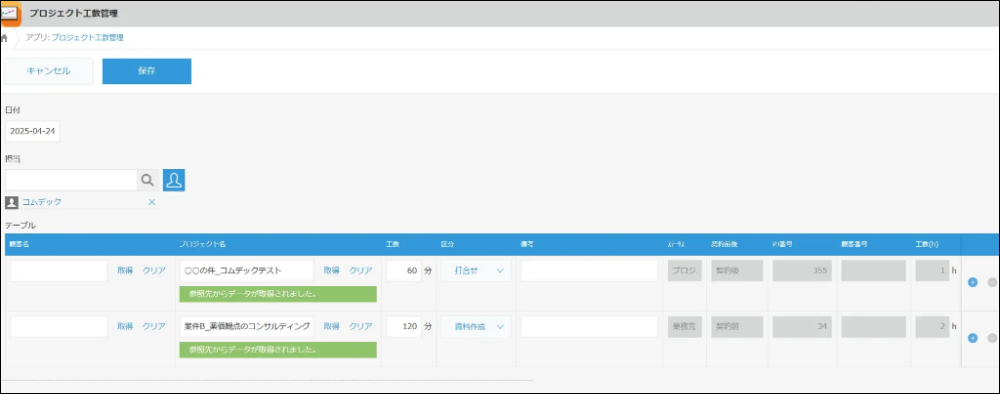Click the 60 分 man-hours input field
This screenshot has height=394, width=1000.
point(404,270)
